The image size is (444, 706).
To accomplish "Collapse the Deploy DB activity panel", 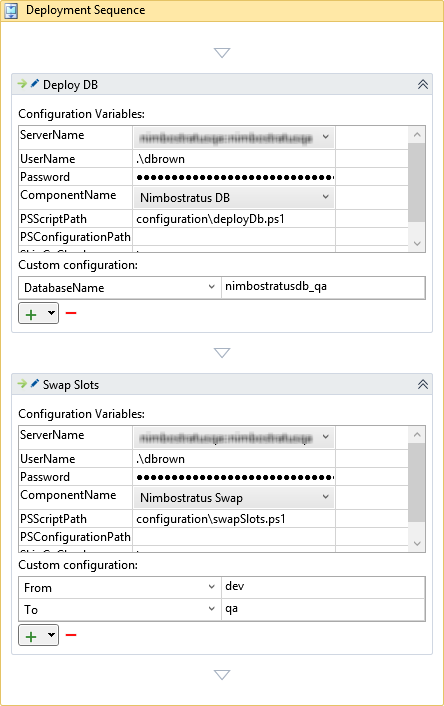I will 422,84.
